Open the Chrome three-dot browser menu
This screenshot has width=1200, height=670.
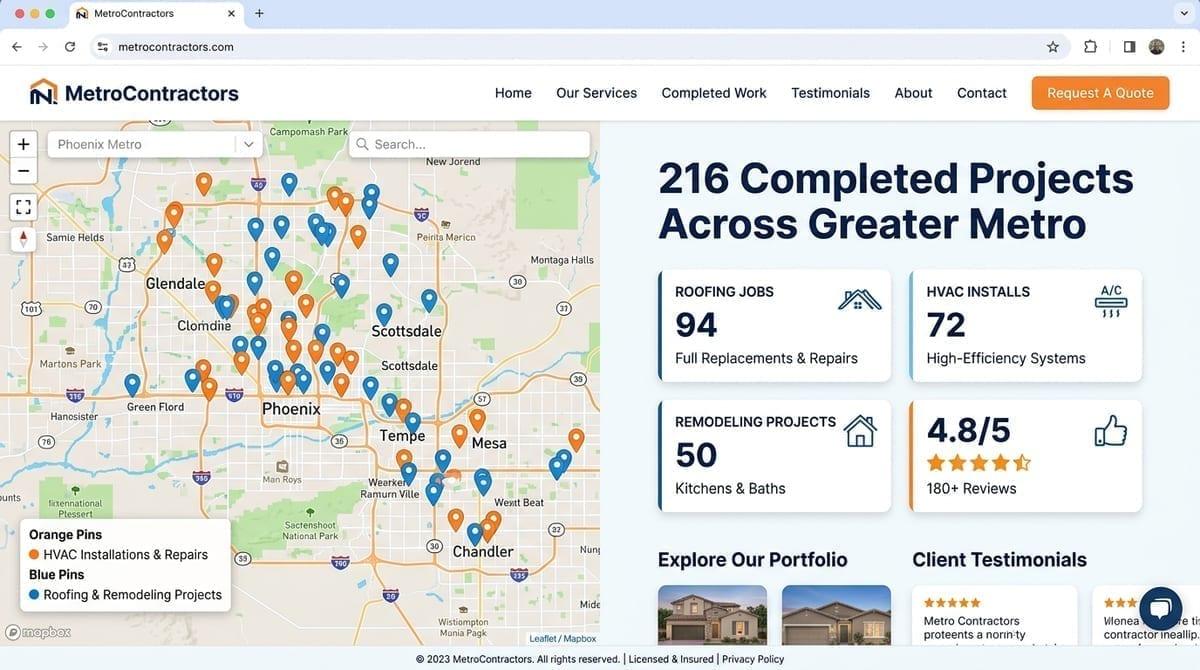tap(1184, 46)
